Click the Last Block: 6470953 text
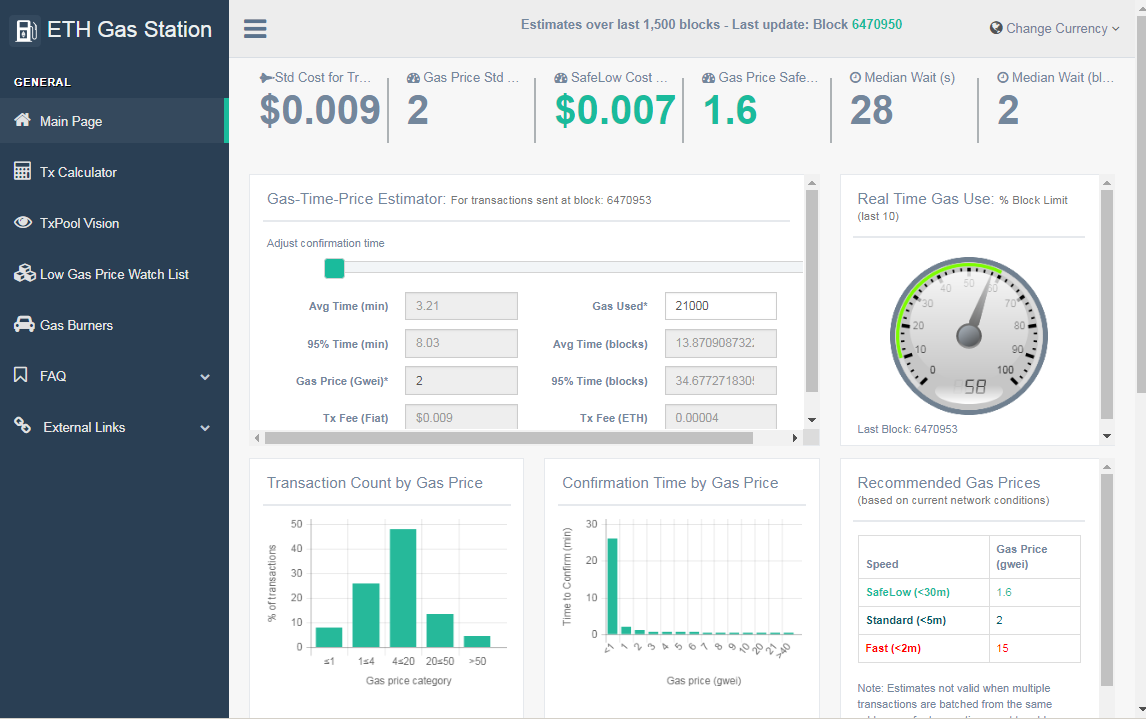The image size is (1146, 719). pos(907,429)
